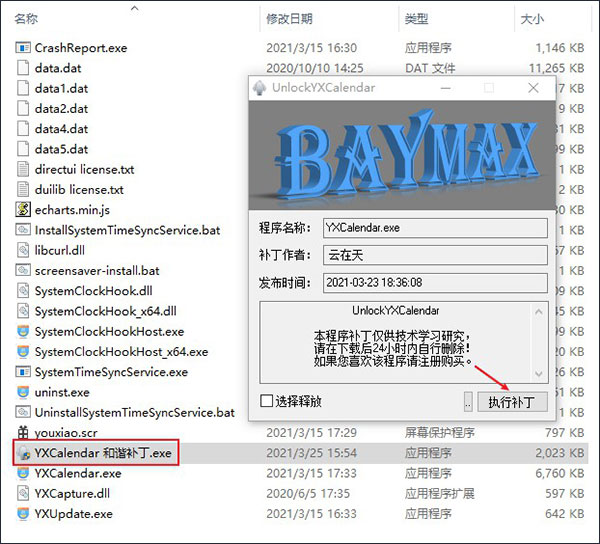Click the BAYMAX banner image
The image size is (600, 544).
402,155
